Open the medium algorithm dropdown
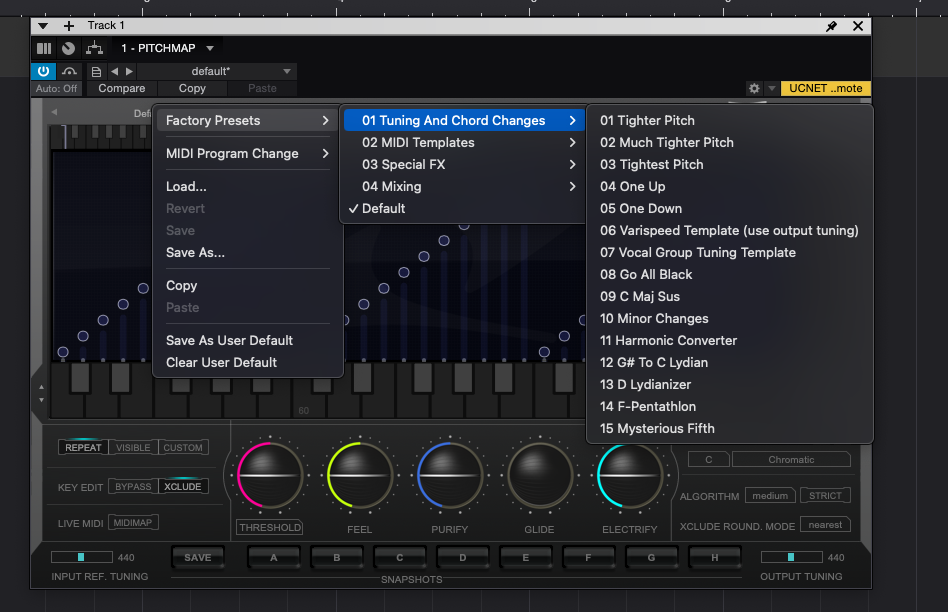 point(770,496)
